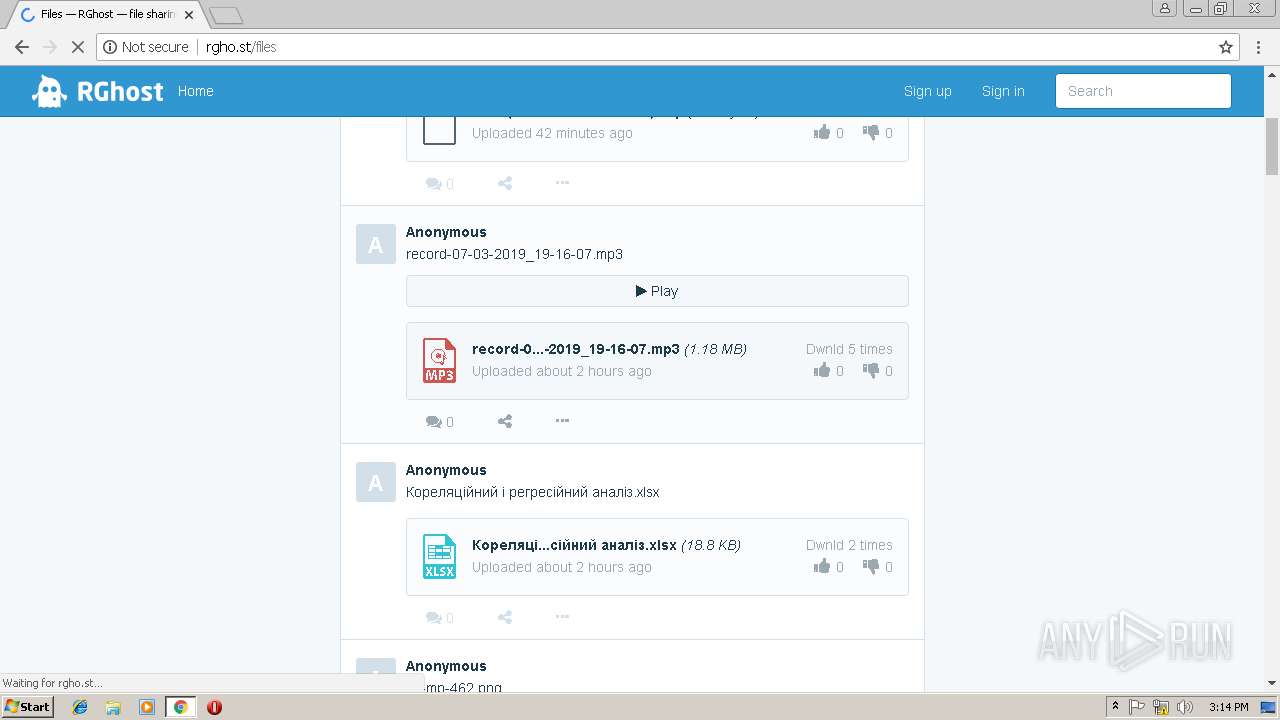Open the Sign up page
This screenshot has width=1280, height=720.
point(927,91)
